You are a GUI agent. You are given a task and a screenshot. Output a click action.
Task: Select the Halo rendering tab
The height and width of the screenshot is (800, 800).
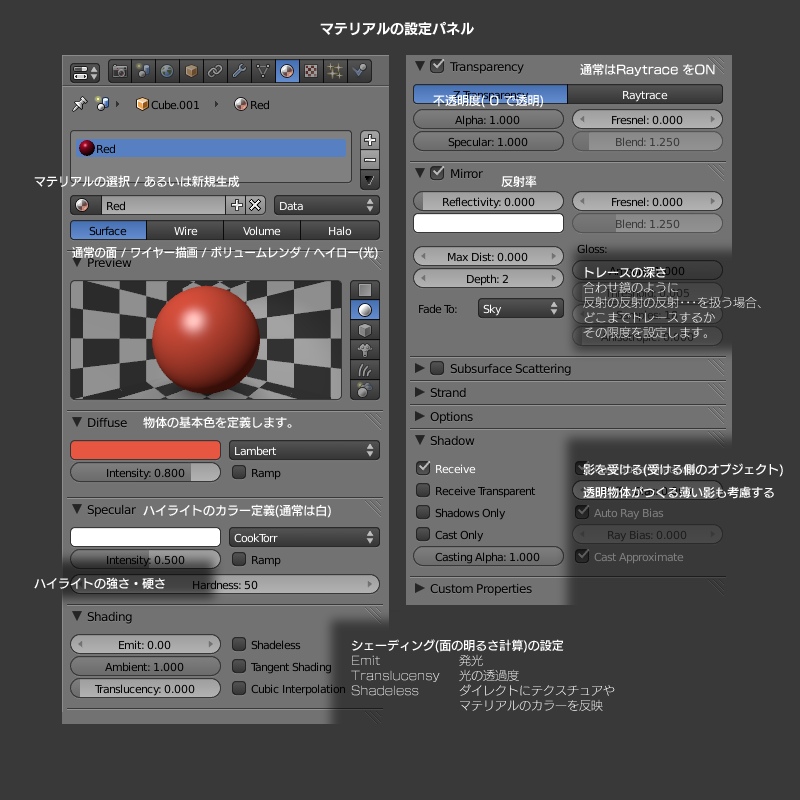pos(340,230)
